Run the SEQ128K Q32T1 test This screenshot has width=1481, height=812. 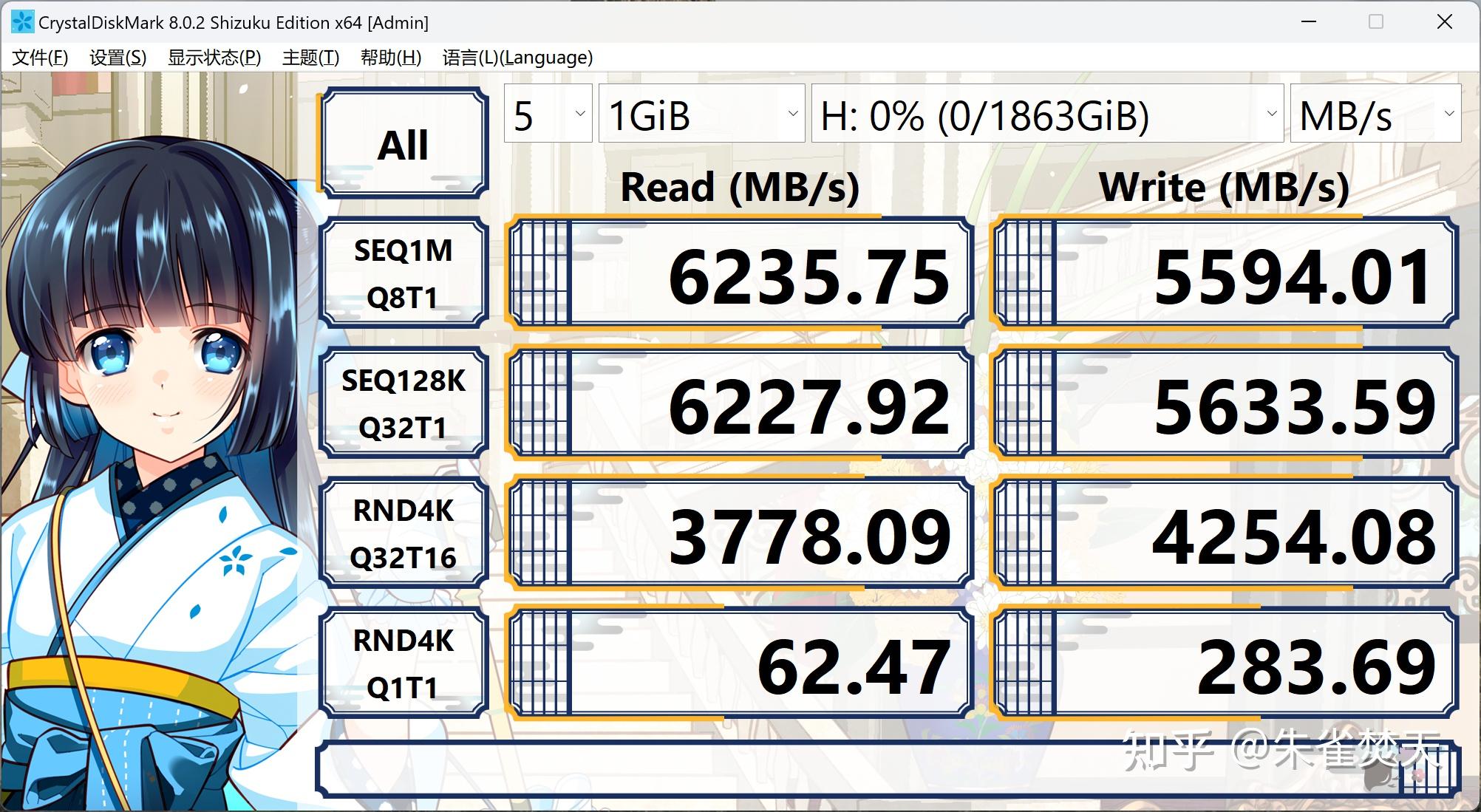(404, 405)
